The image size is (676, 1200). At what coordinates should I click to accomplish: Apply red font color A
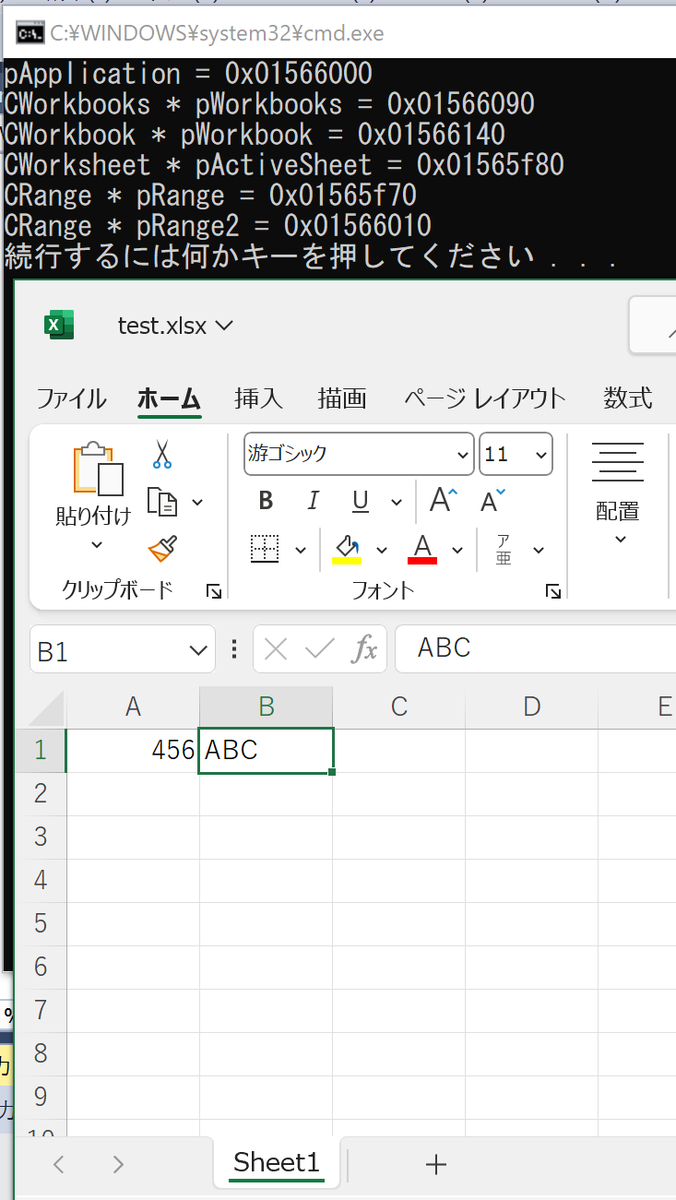point(423,549)
